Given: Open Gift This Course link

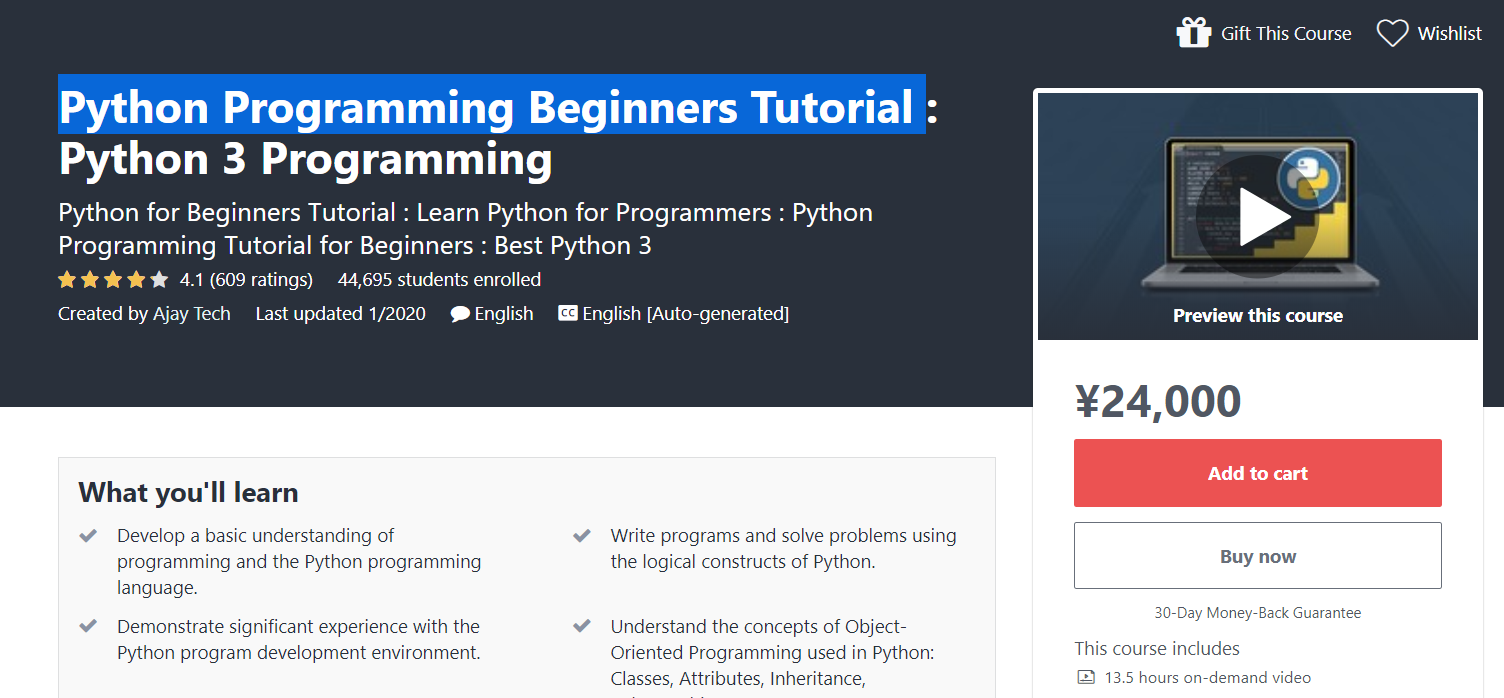Looking at the screenshot, I should click(x=1264, y=33).
